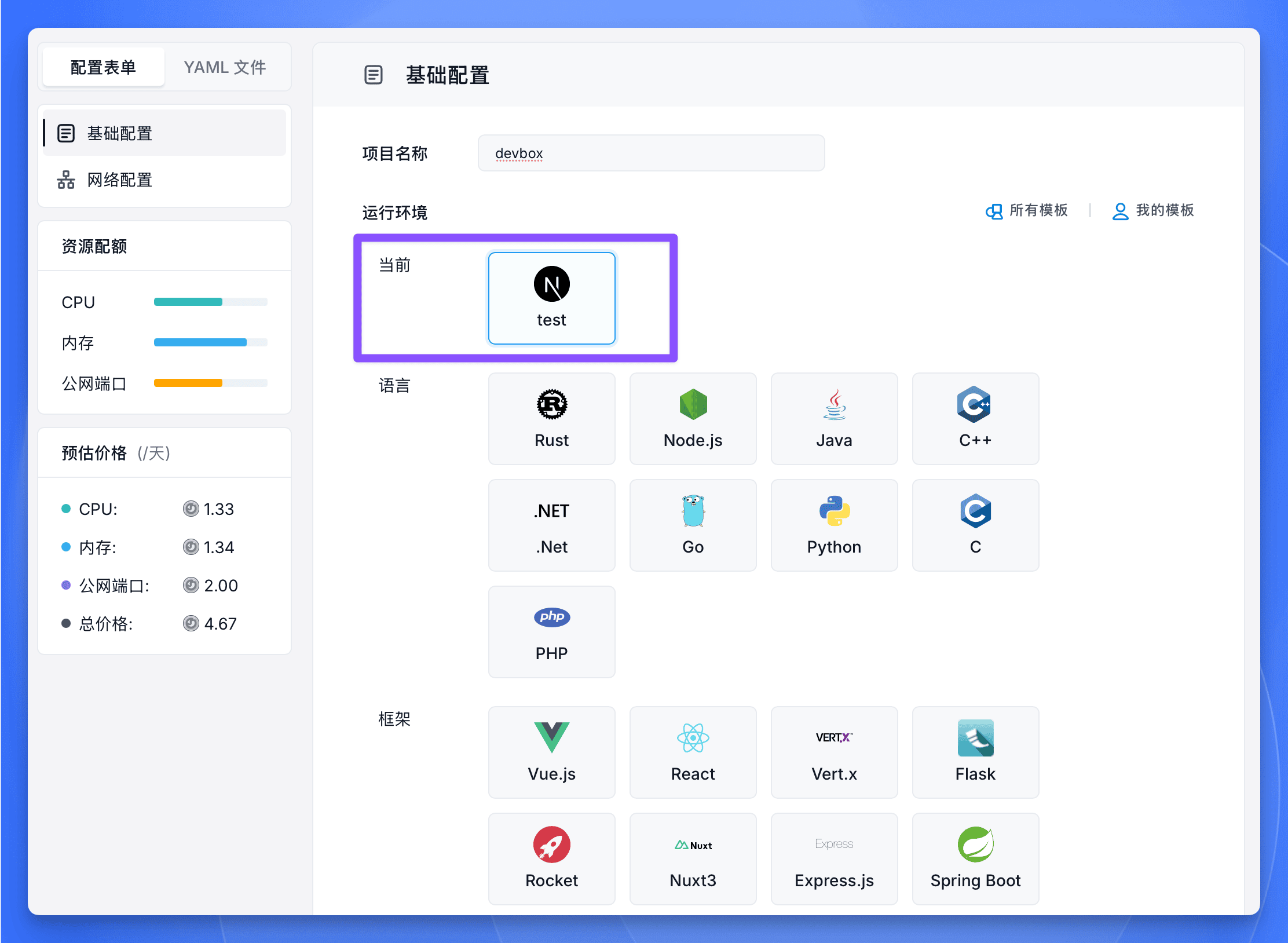Choose the Node.js runtime card

[x=693, y=418]
